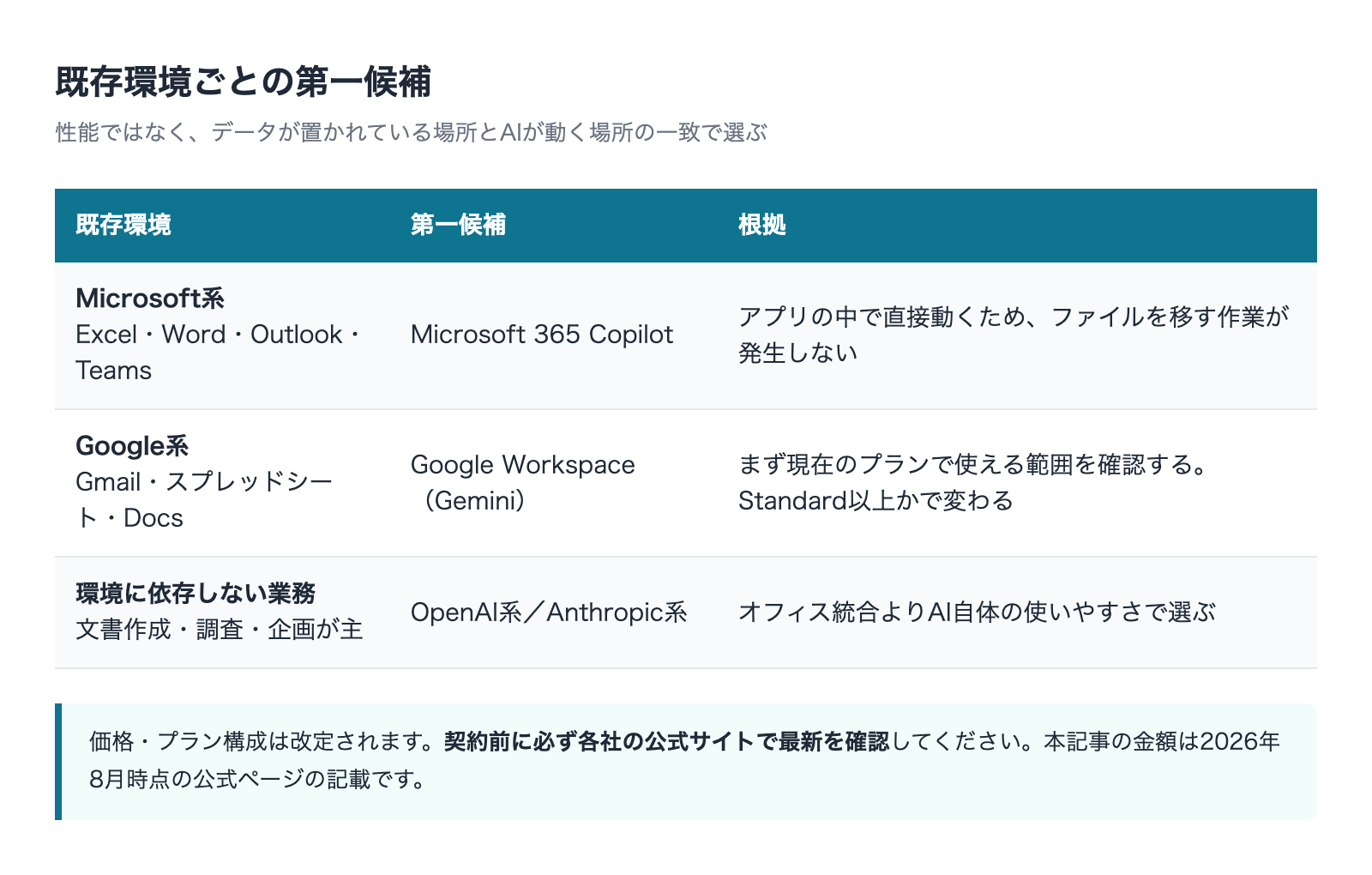Click the 既存環境 column header
This screenshot has width=1372, height=875.
pyautogui.click(x=123, y=225)
